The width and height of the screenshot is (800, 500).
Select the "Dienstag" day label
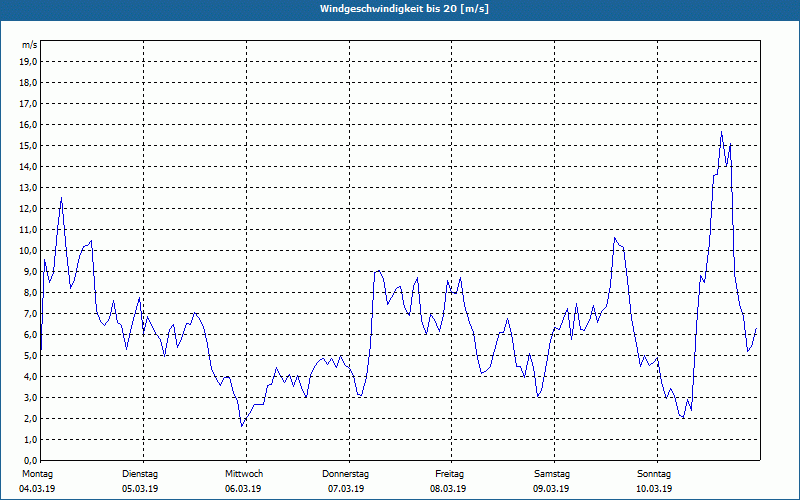(140, 474)
